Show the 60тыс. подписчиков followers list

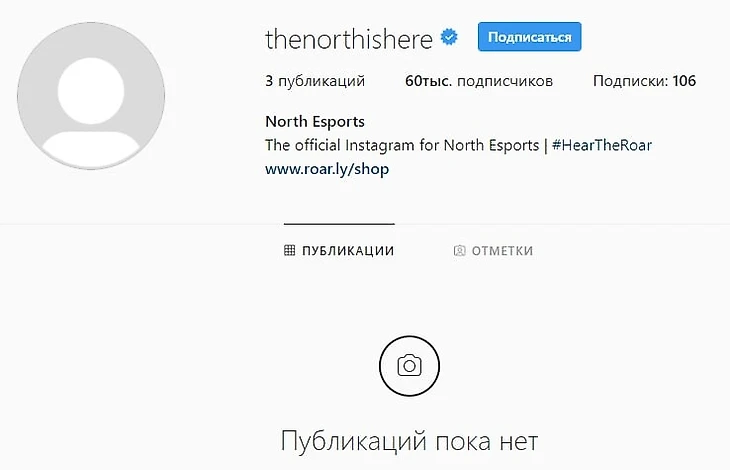pyautogui.click(x=479, y=81)
